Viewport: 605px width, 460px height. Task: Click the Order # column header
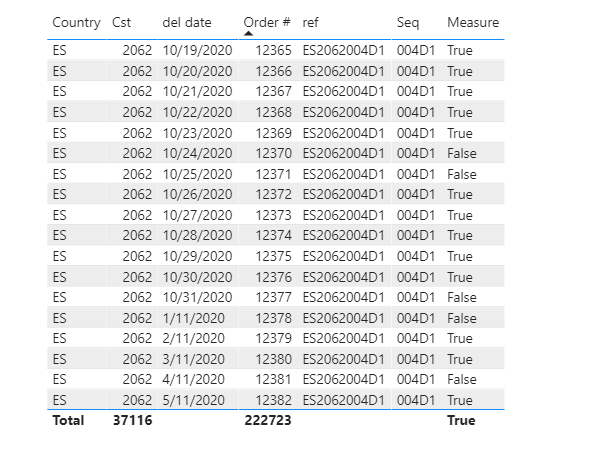point(267,22)
